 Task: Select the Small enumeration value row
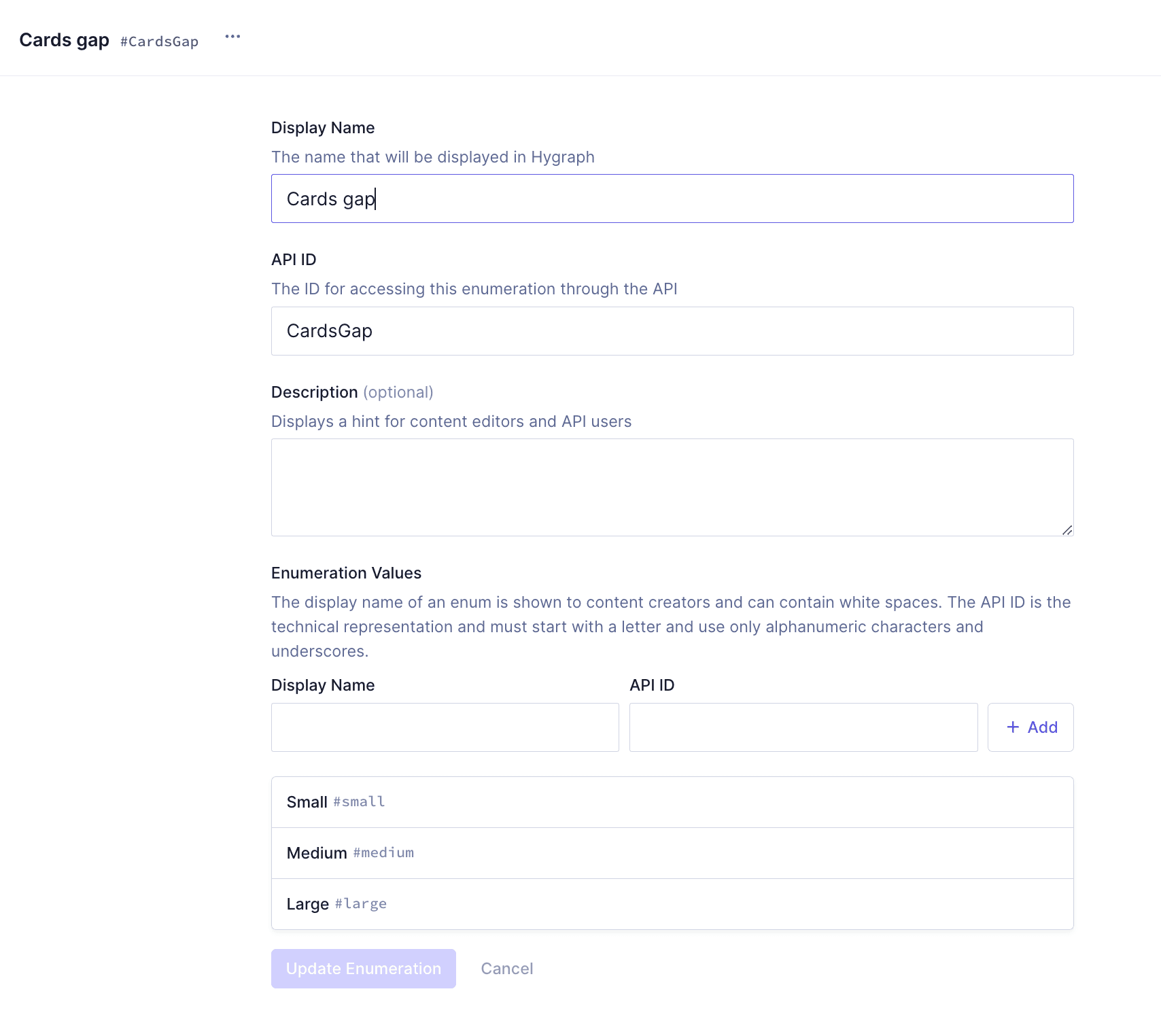pos(672,802)
